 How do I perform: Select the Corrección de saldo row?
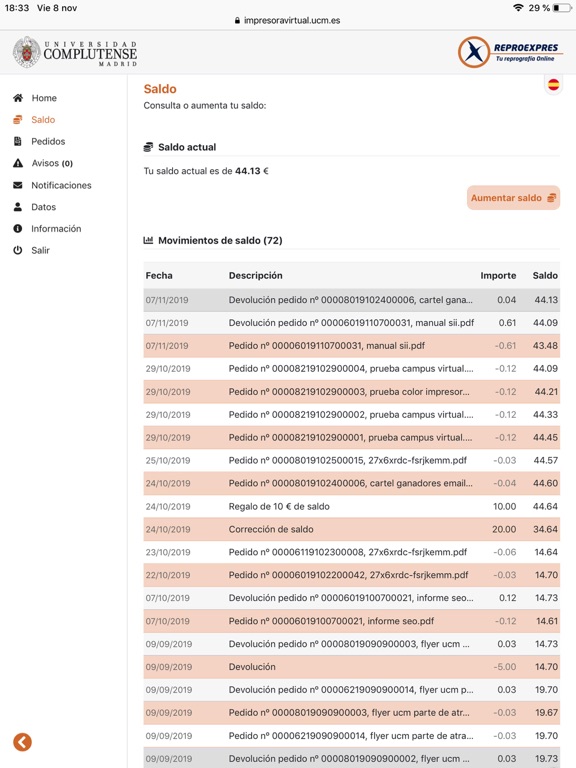coord(352,529)
